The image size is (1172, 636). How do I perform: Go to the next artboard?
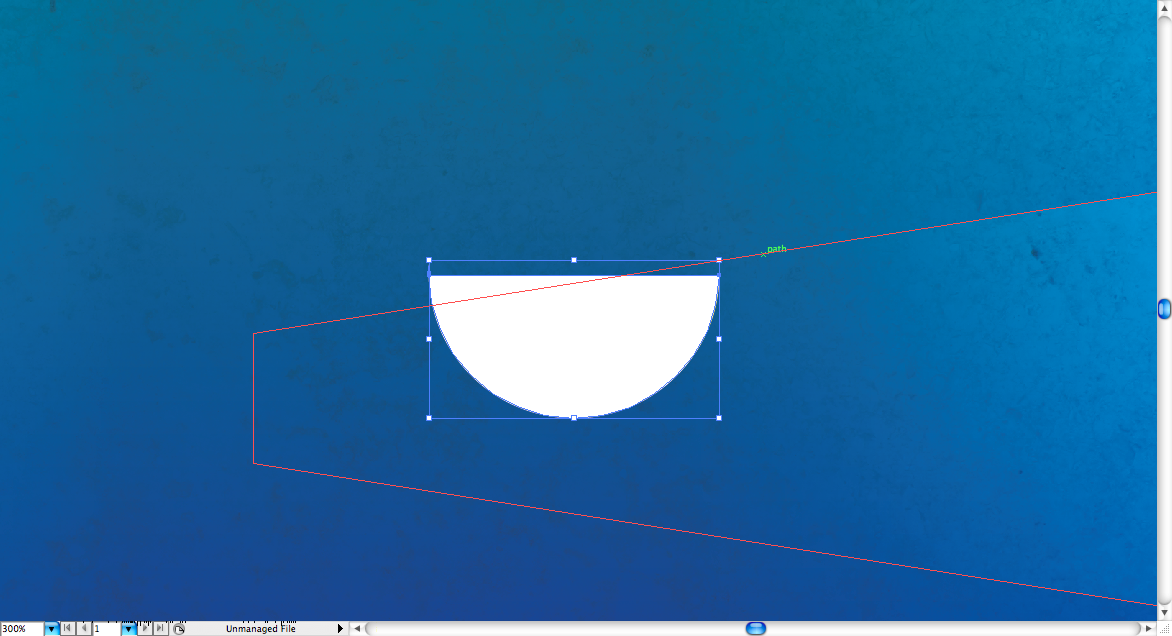point(144,629)
